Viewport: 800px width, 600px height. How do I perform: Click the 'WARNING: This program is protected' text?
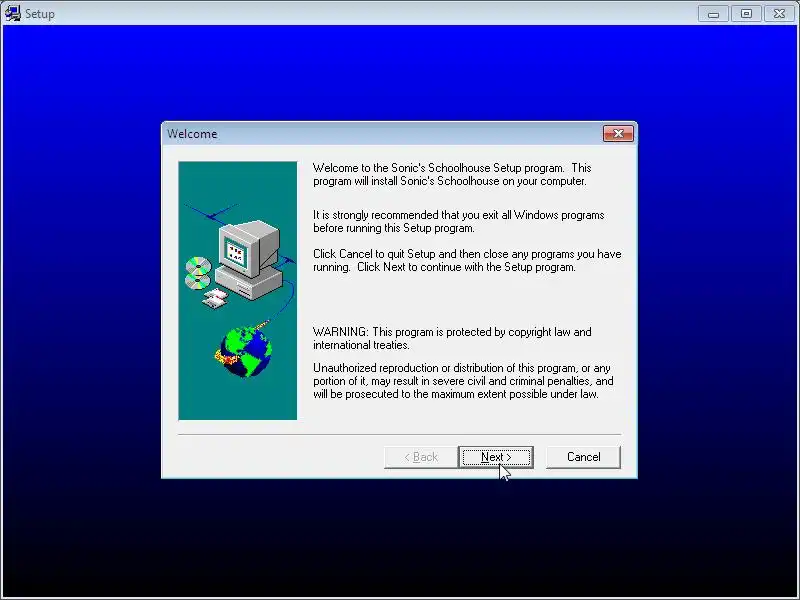click(x=452, y=338)
